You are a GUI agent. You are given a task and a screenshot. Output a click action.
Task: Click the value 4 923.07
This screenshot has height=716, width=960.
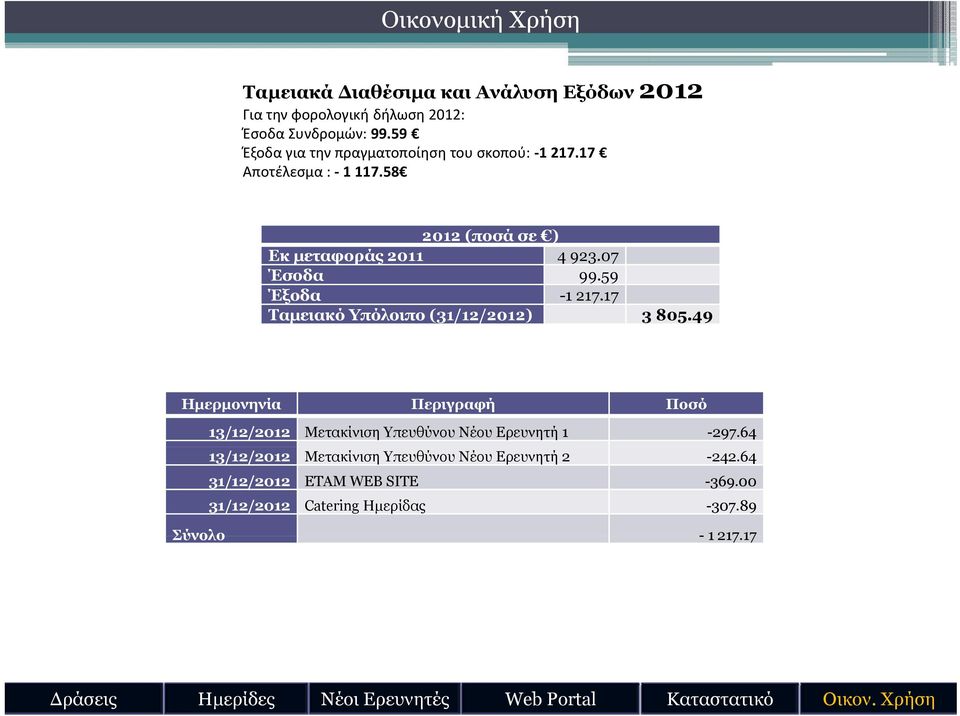coord(588,257)
